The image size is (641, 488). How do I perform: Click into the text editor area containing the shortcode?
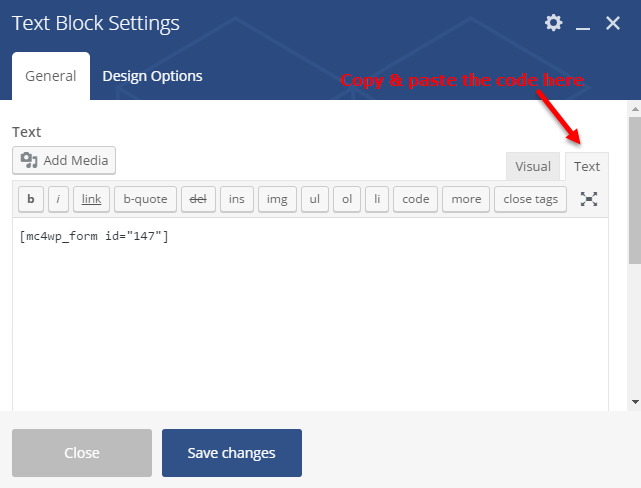click(x=310, y=314)
